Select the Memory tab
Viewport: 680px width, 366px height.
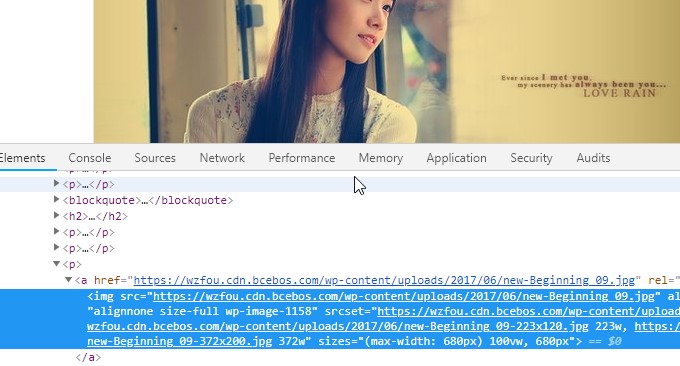(x=381, y=158)
